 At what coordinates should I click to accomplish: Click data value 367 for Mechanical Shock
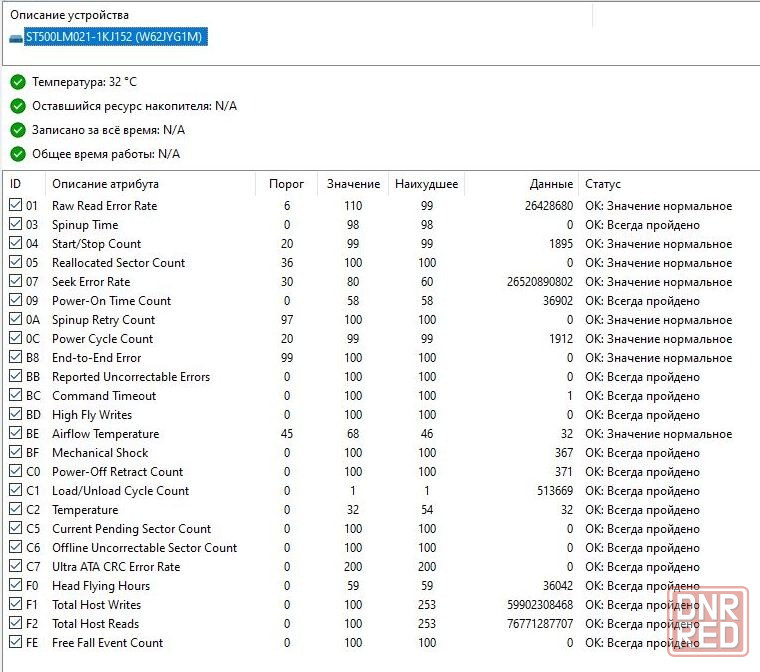pos(564,453)
